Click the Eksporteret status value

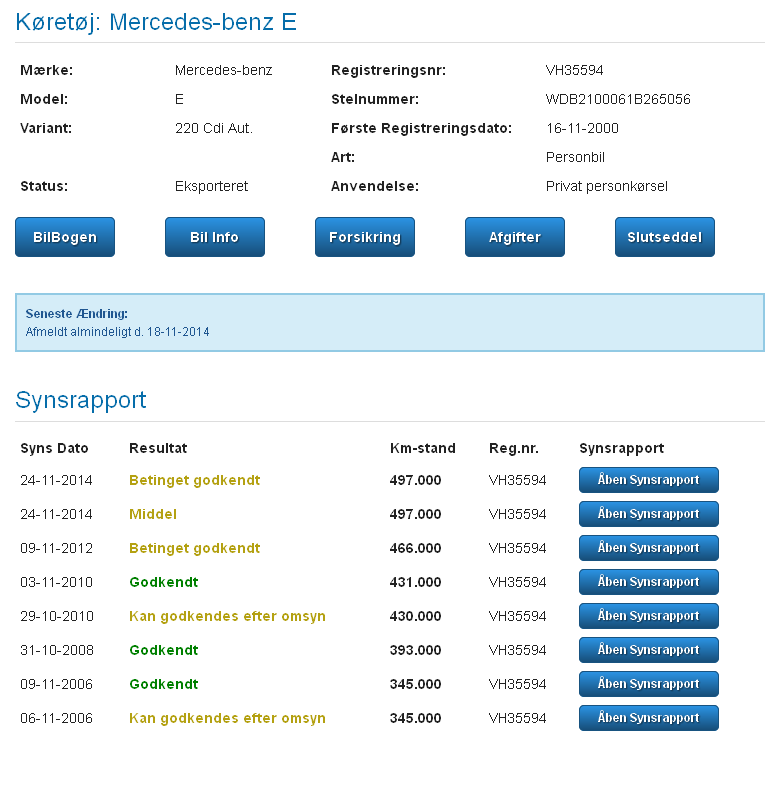211,186
